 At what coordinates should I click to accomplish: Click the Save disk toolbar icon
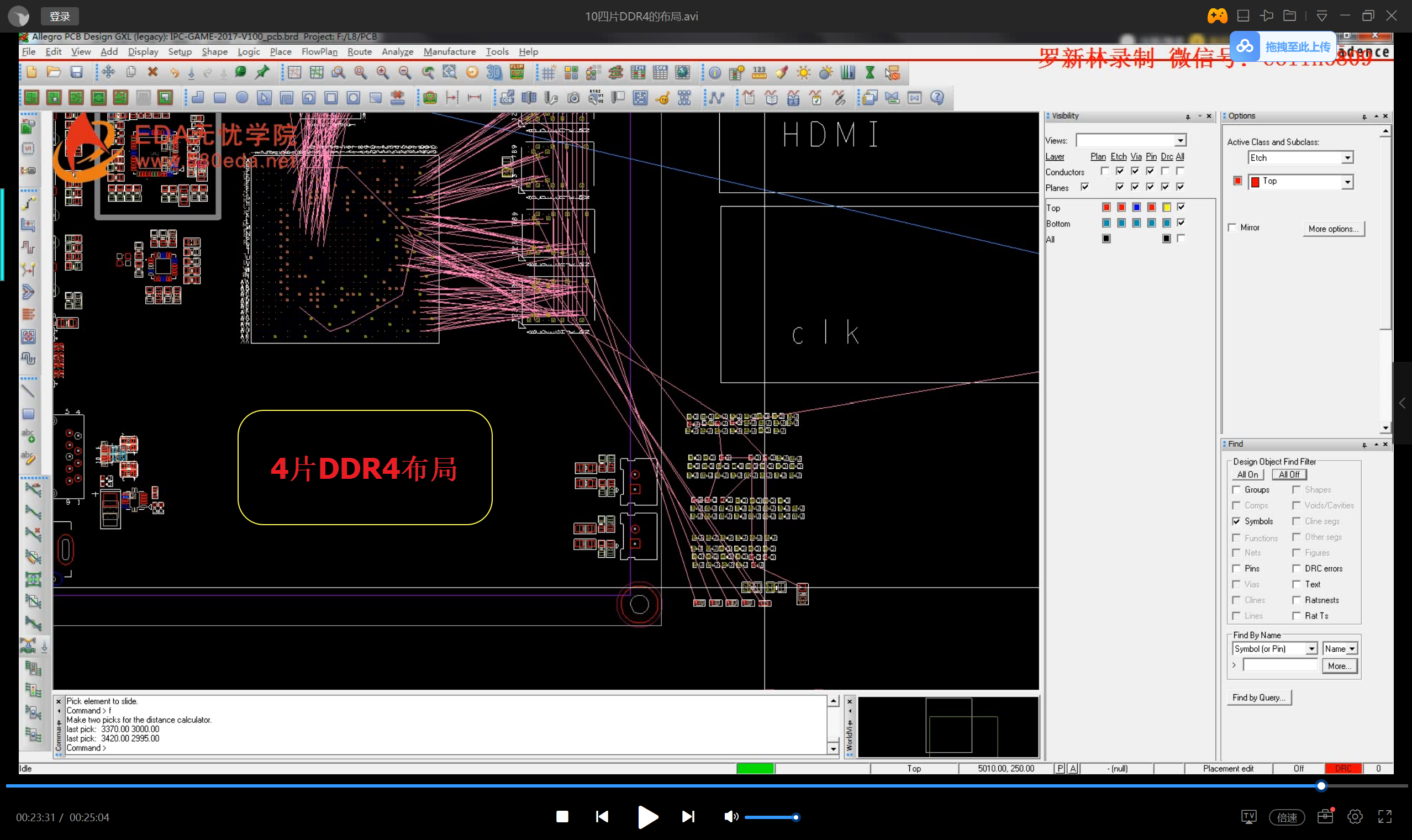tap(76, 72)
